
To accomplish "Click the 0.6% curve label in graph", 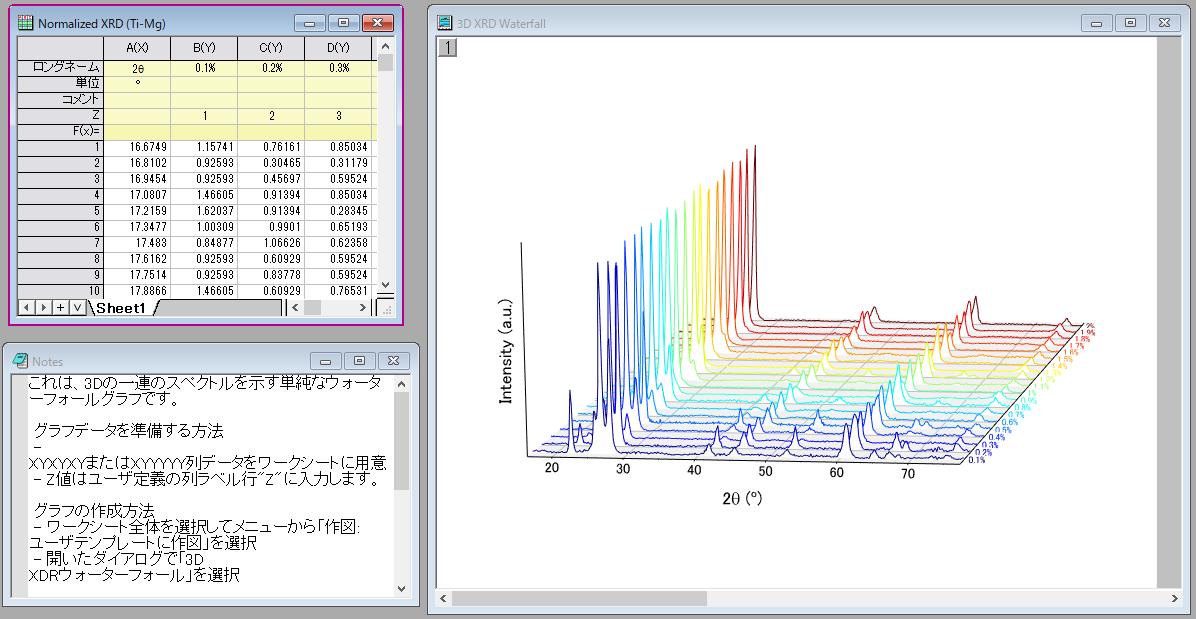I will 1010,422.
